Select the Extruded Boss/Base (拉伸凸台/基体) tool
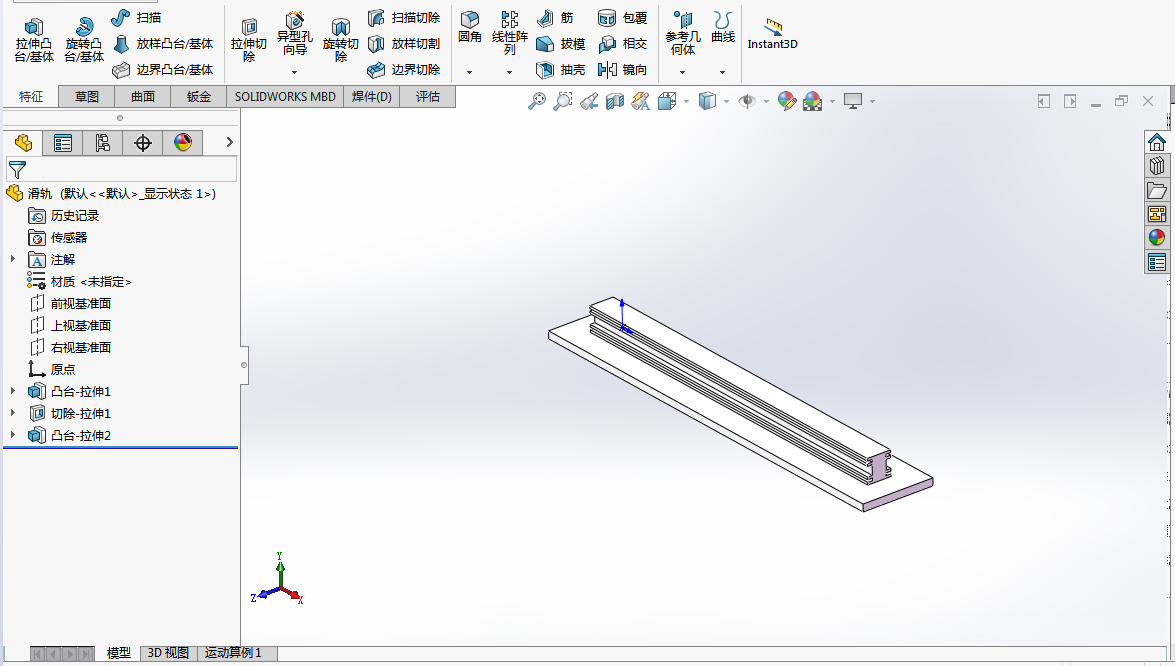Screen dimensions: 1175x666 tap(34, 40)
